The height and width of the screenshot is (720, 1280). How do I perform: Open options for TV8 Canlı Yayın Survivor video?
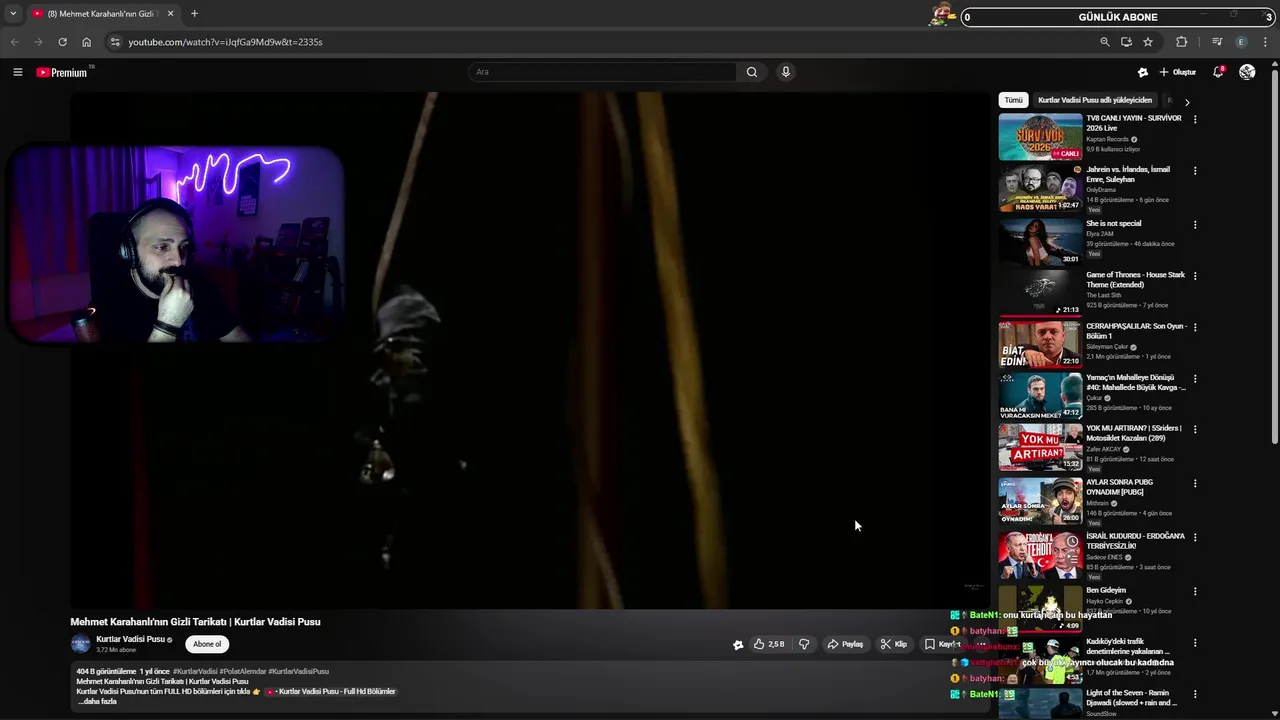[1195, 119]
